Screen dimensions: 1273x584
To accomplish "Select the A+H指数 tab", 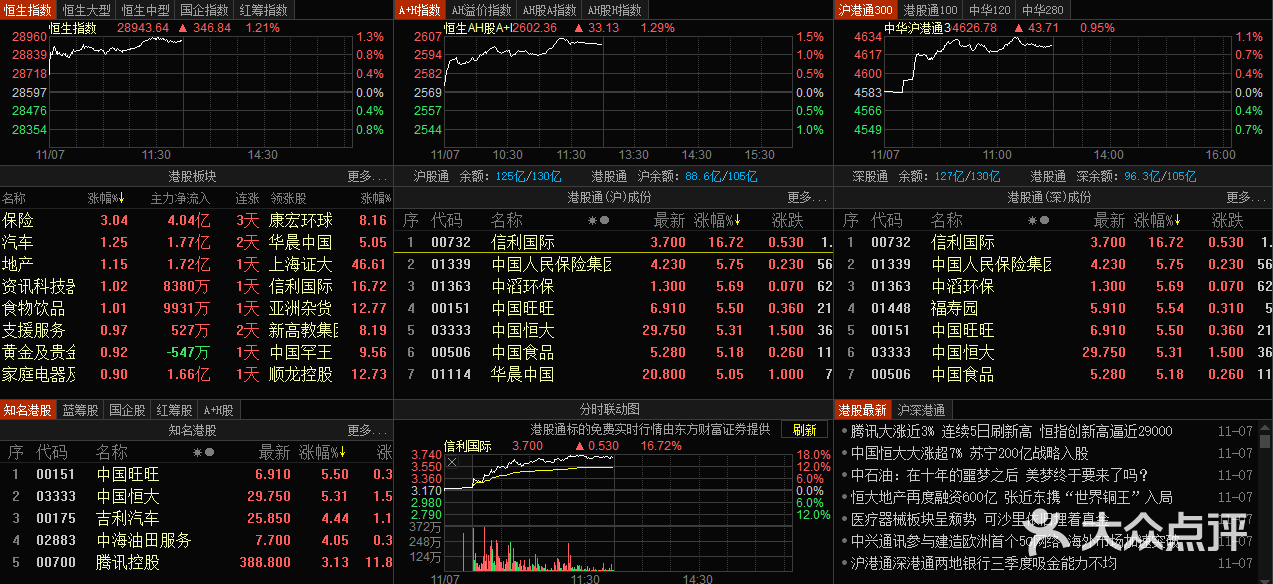I will click(419, 10).
